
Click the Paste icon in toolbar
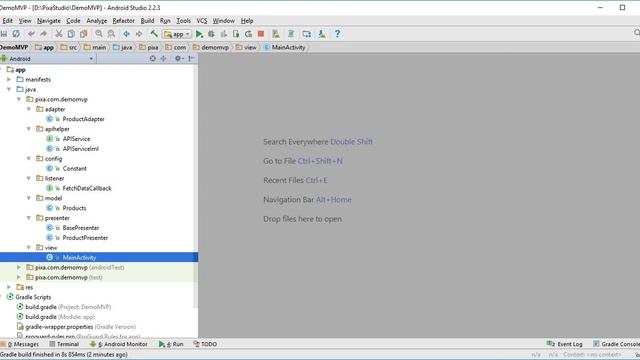pos(84,34)
